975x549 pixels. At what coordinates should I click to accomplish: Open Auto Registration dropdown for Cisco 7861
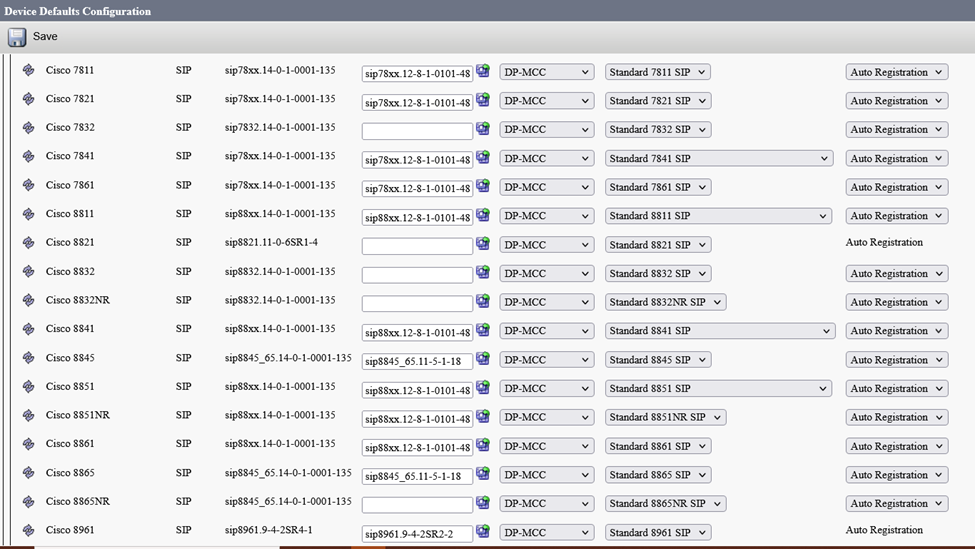point(896,187)
